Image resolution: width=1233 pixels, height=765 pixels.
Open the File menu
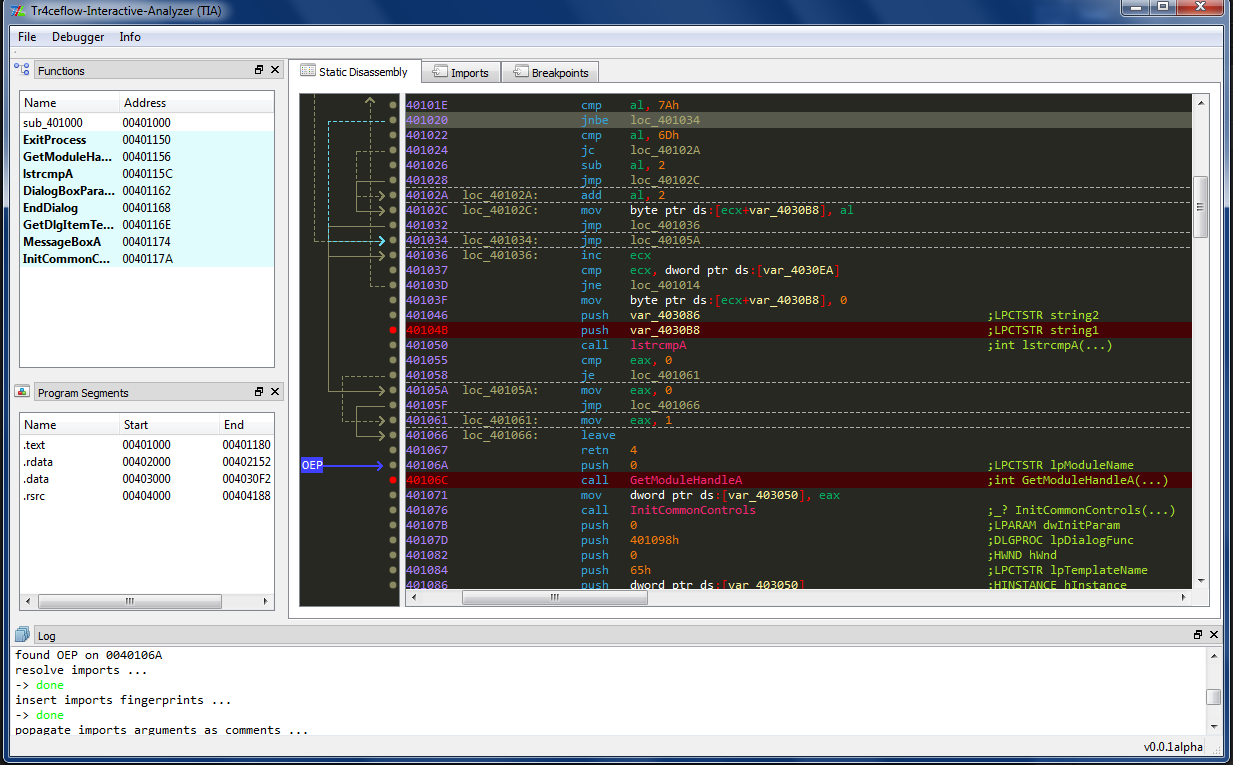(27, 37)
